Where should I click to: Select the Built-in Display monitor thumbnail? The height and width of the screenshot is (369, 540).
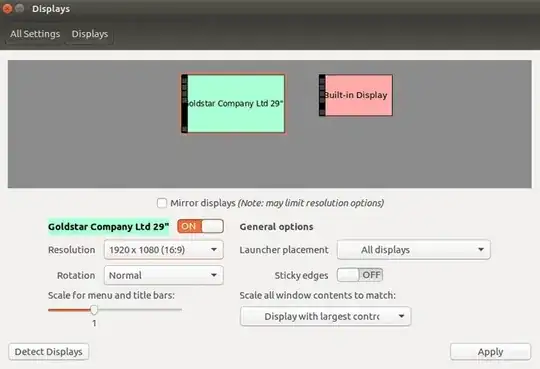tap(356, 95)
